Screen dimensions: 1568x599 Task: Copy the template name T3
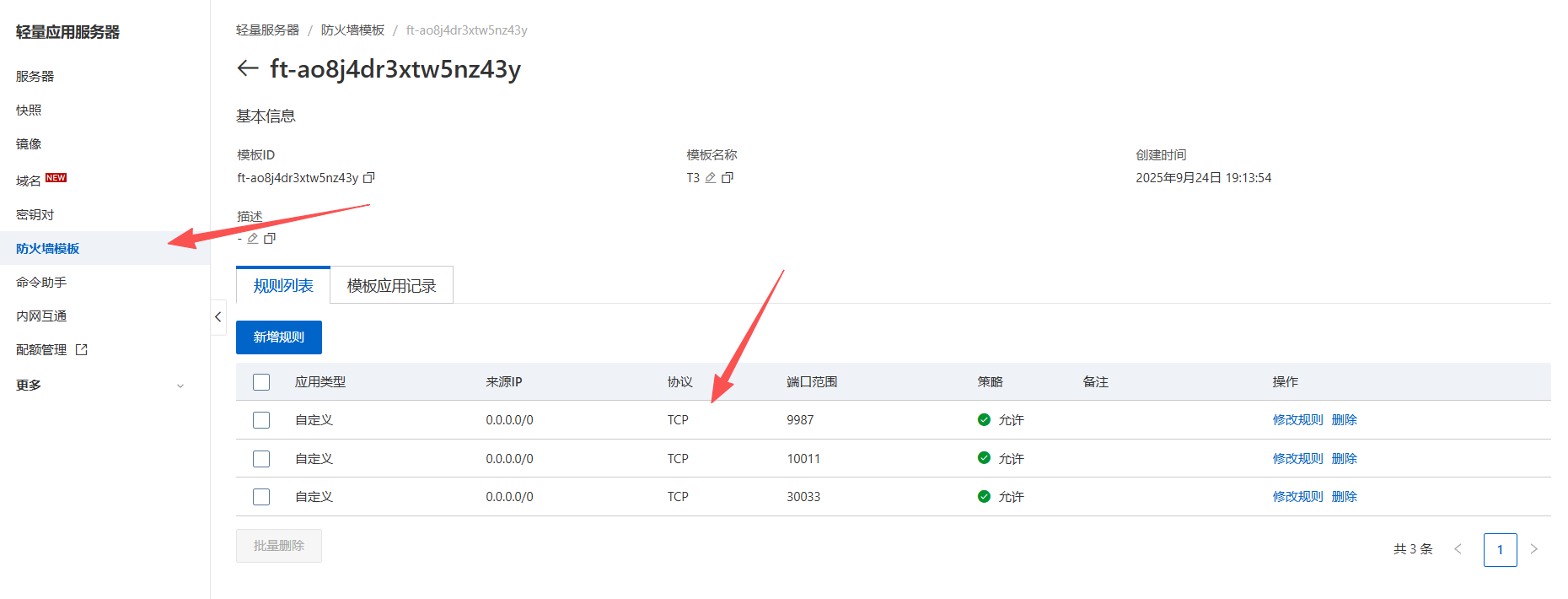point(728,178)
